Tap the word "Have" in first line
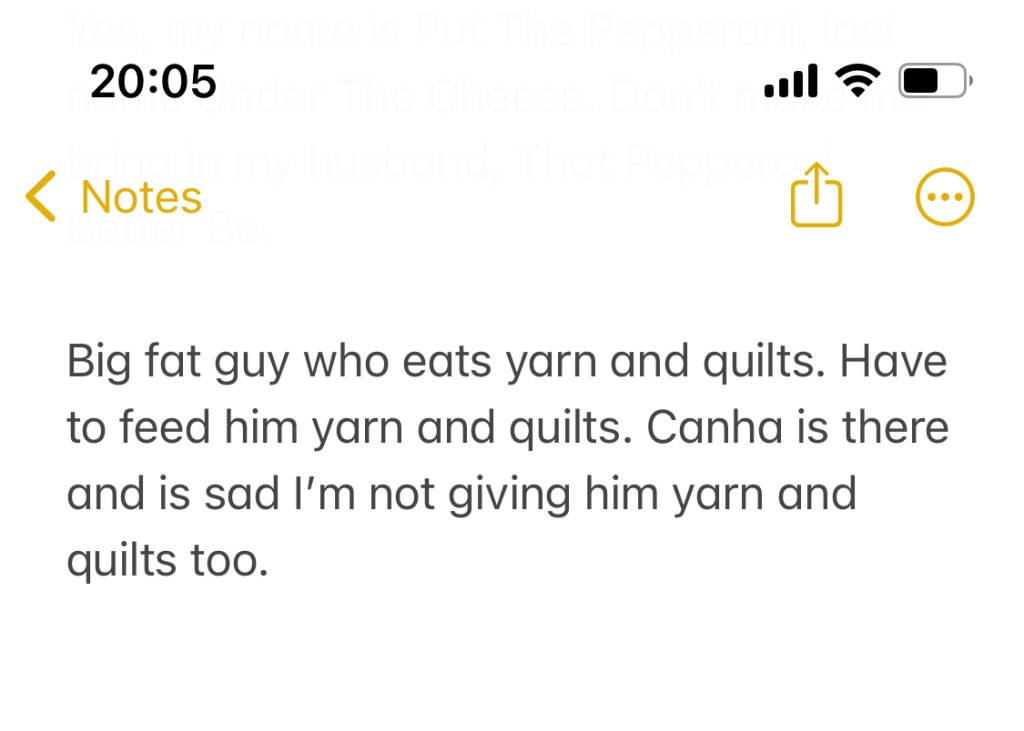This screenshot has height=731, width=1024. pos(893,362)
